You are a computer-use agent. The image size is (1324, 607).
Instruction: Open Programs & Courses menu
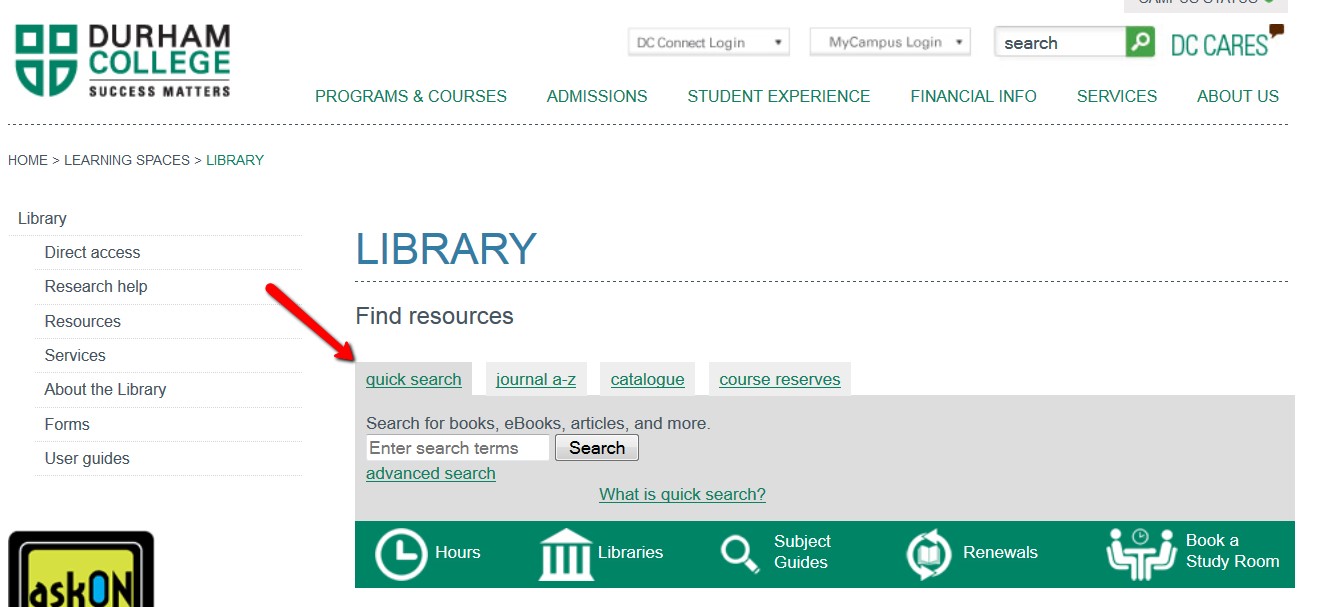pos(411,96)
